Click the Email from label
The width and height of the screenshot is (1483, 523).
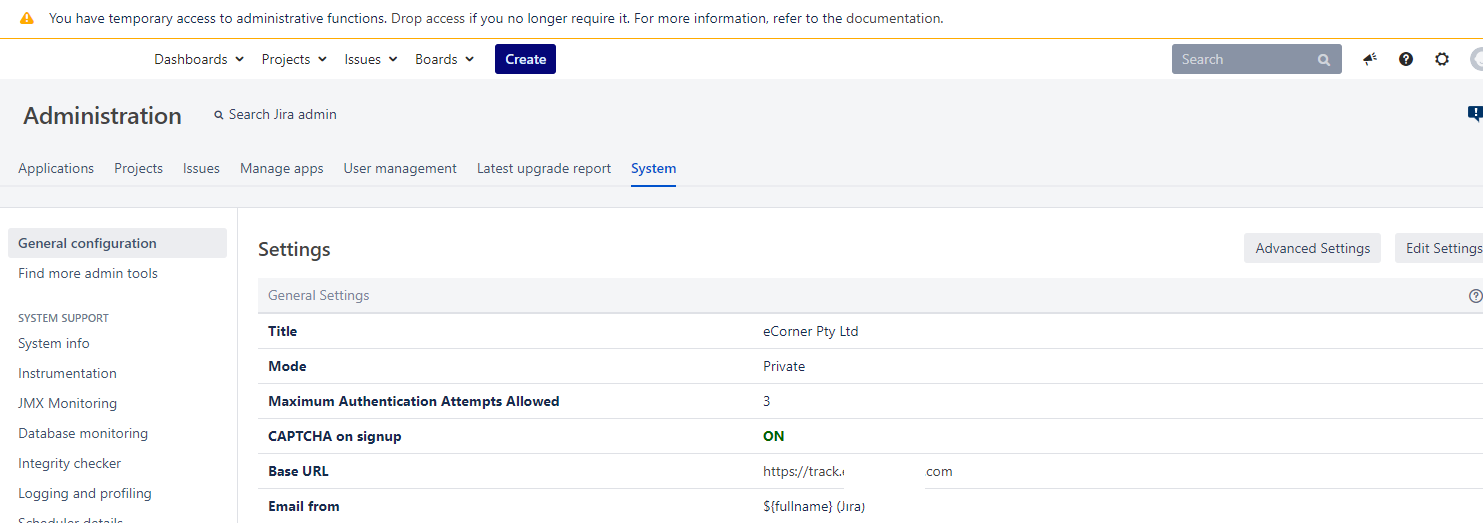pos(303,506)
